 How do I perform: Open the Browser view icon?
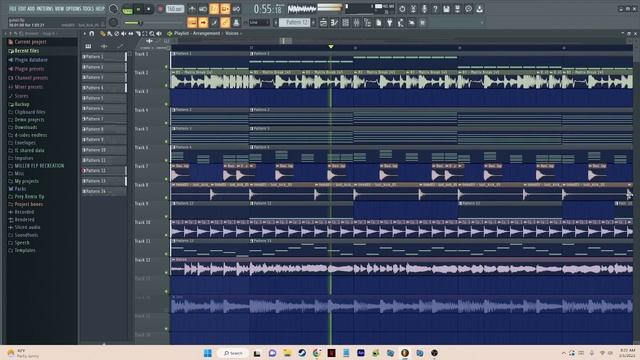point(367,23)
